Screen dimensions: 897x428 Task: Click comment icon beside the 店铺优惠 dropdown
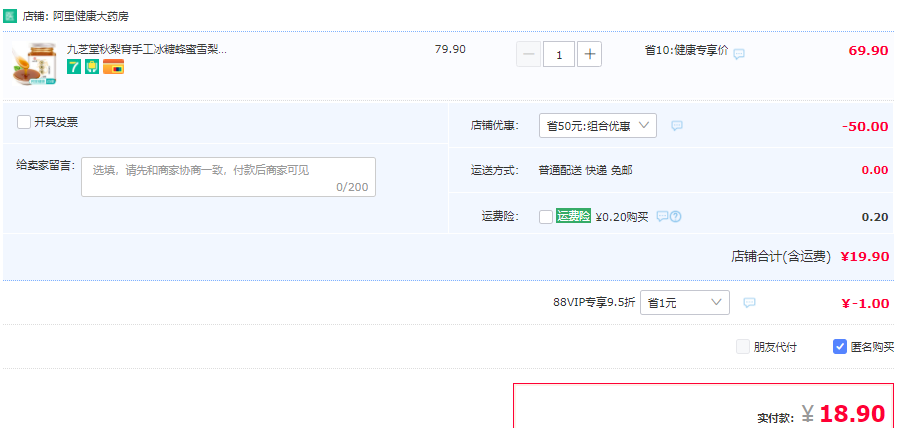677,125
